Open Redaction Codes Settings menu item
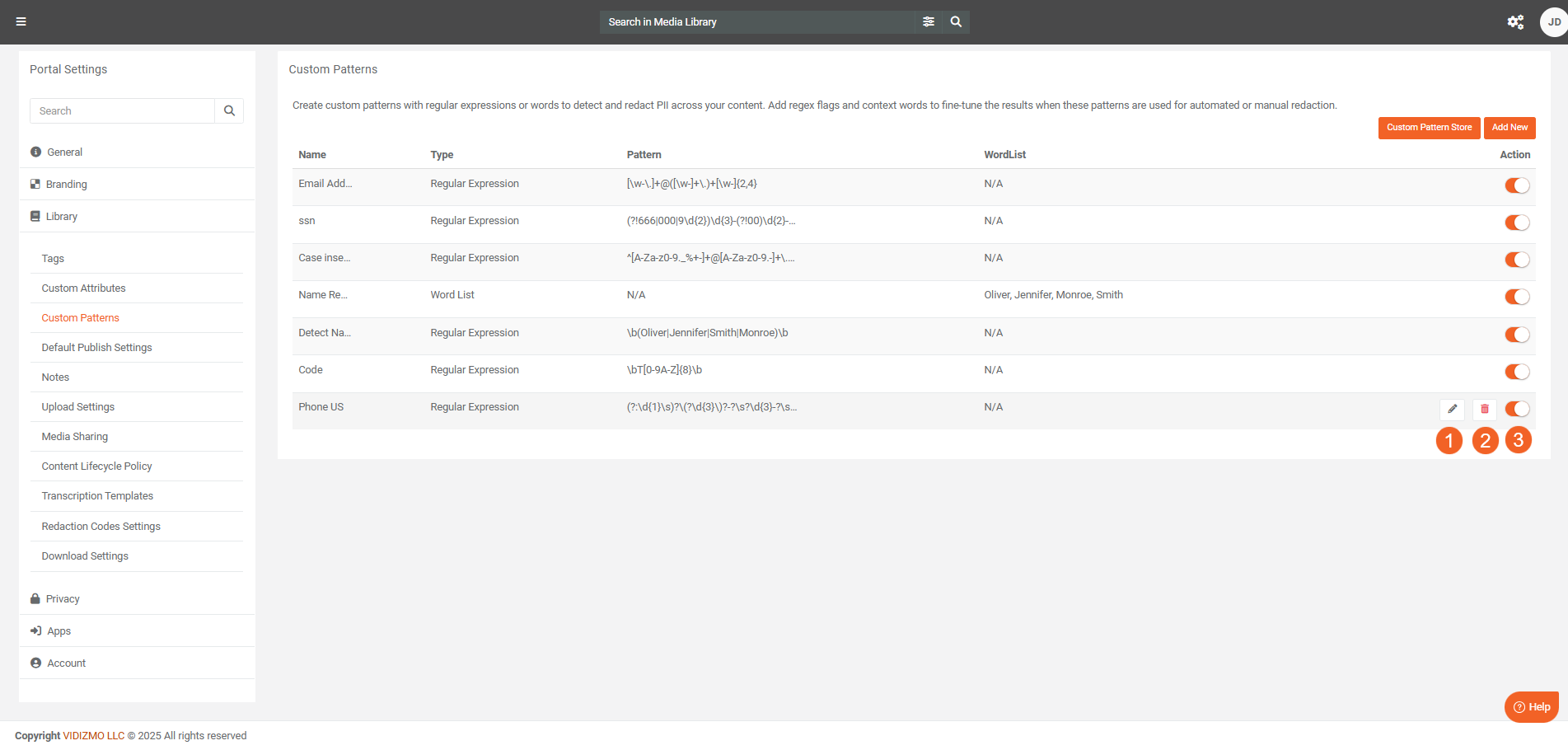The height and width of the screenshot is (750, 1568). 101,527
